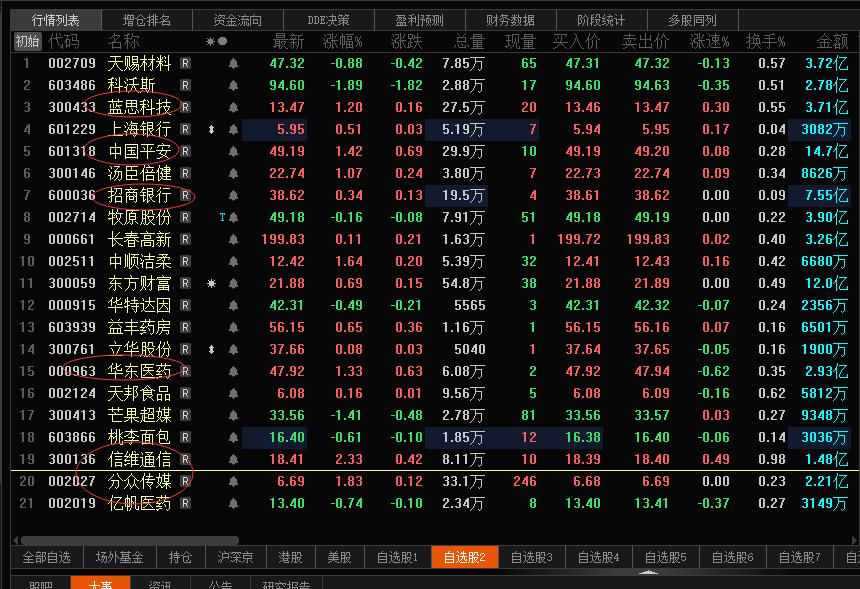The image size is (860, 589).
Task: Select the stock name 蓝思科技
Action: click(139, 107)
